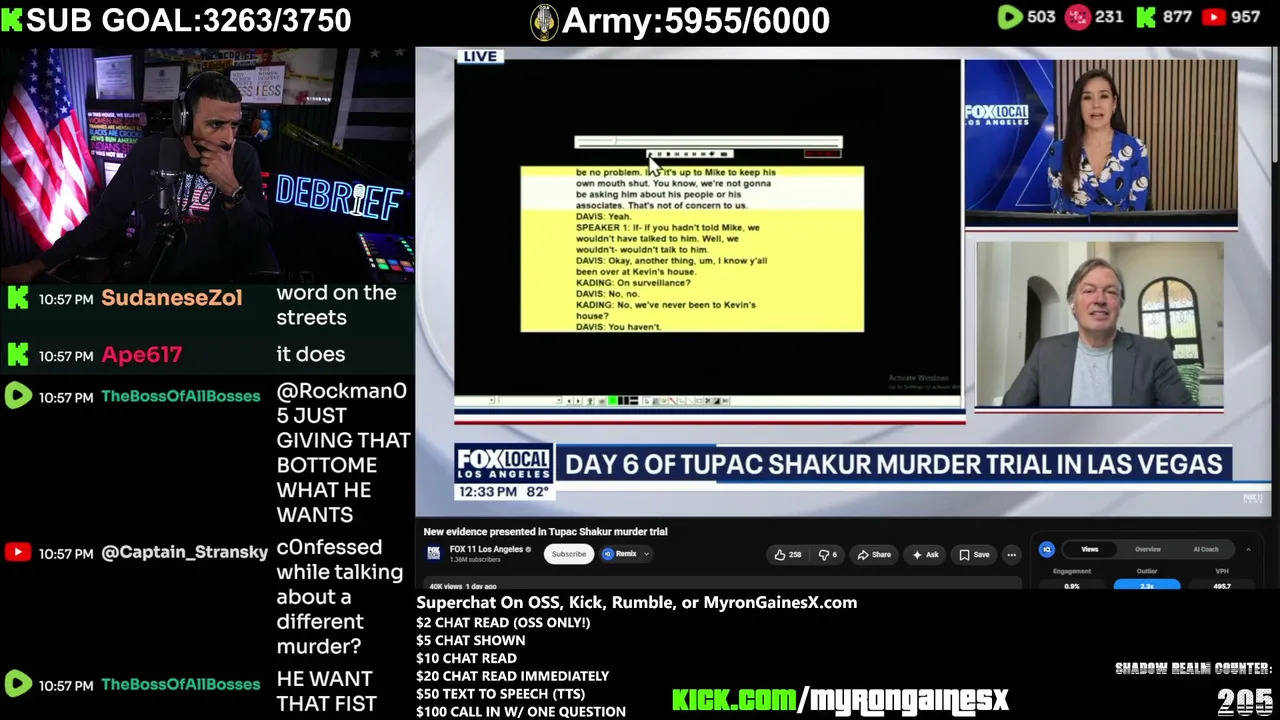Click the $50 TEXT TO SPEECH (TTS) line
Screen dimensions: 1280x720
pos(500,694)
